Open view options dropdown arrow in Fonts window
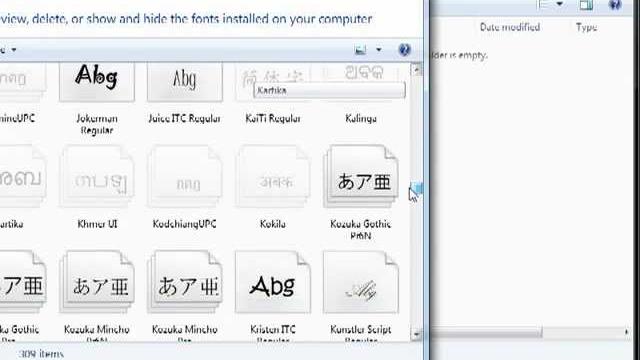Screen dimensions: 640x360 click(379, 50)
